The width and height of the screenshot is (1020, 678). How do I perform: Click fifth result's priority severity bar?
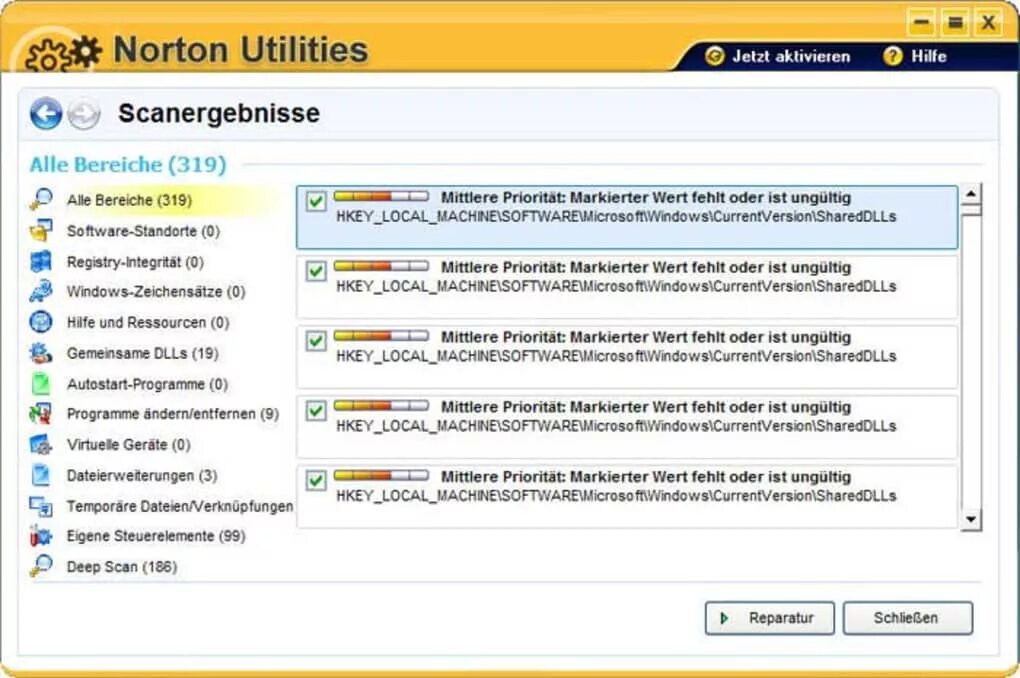[x=381, y=475]
